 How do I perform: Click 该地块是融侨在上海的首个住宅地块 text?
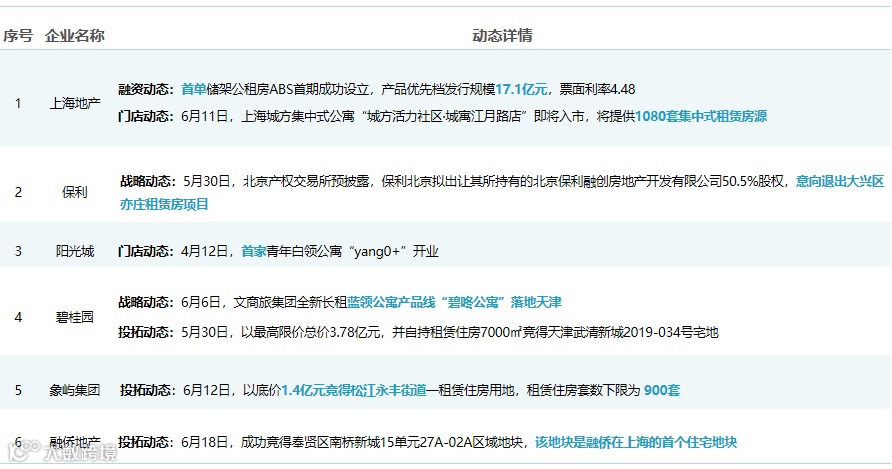pos(636,442)
